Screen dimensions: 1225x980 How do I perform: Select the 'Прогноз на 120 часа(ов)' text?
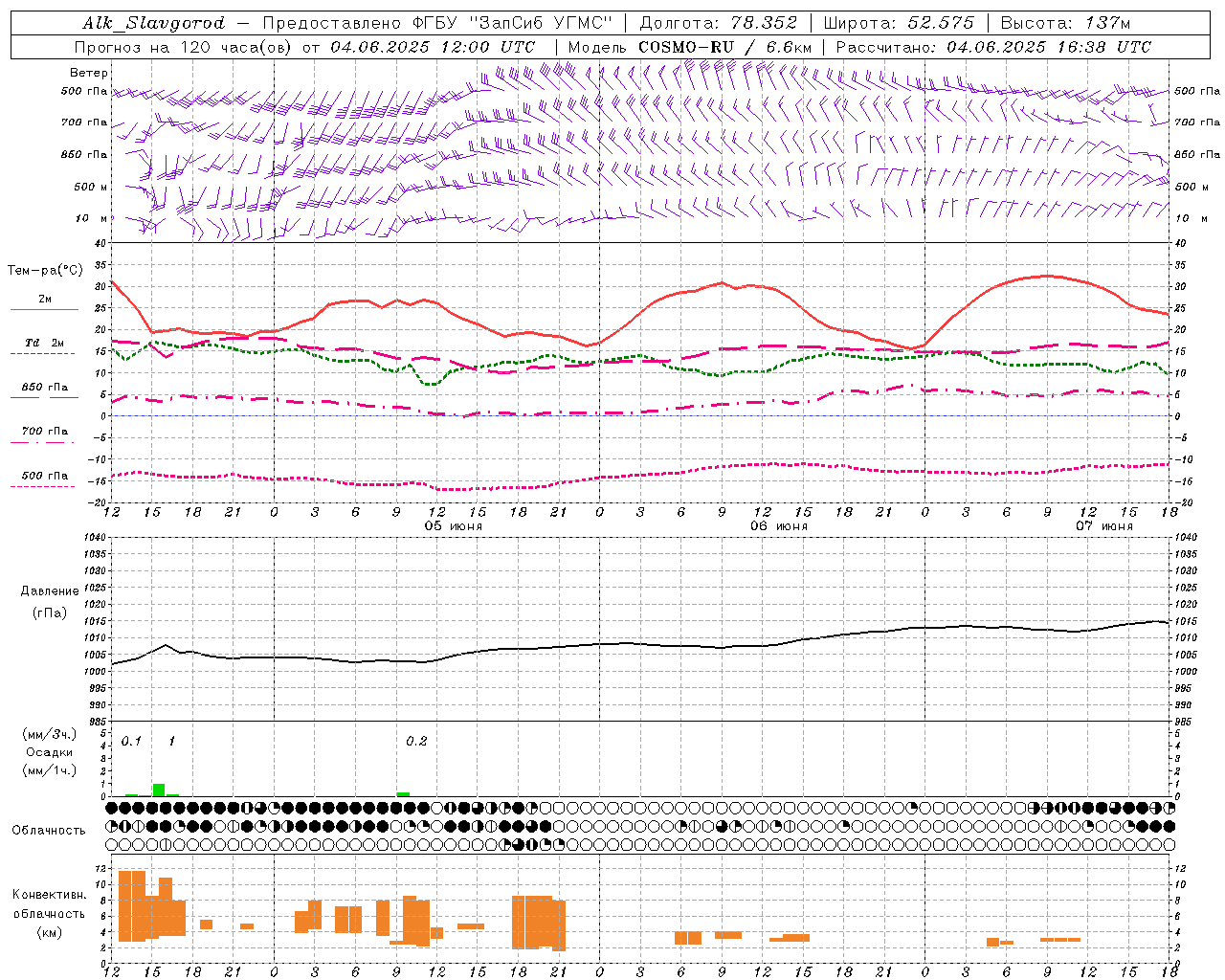tap(184, 47)
